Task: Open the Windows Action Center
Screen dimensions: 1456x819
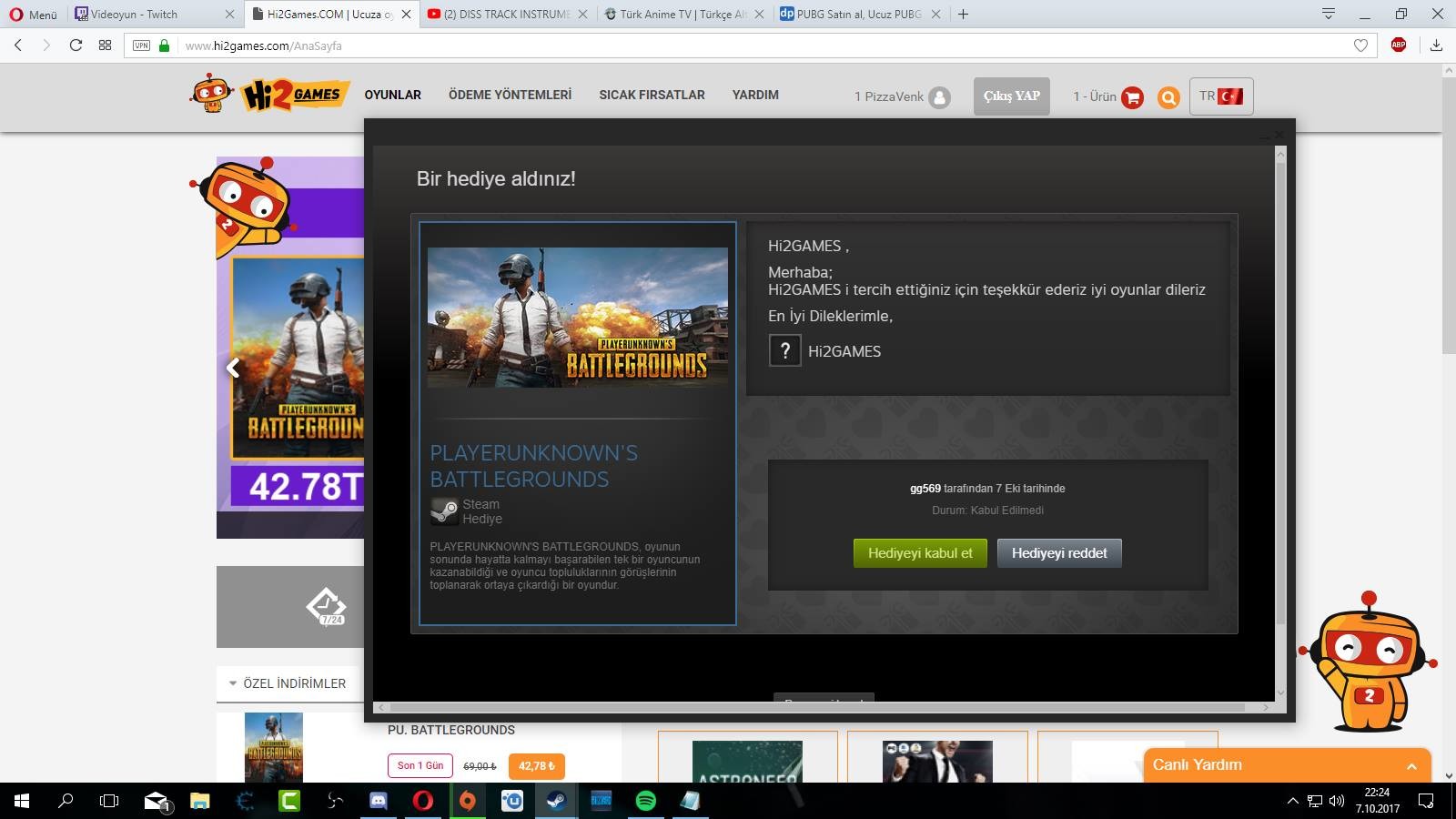Action: tap(1426, 801)
